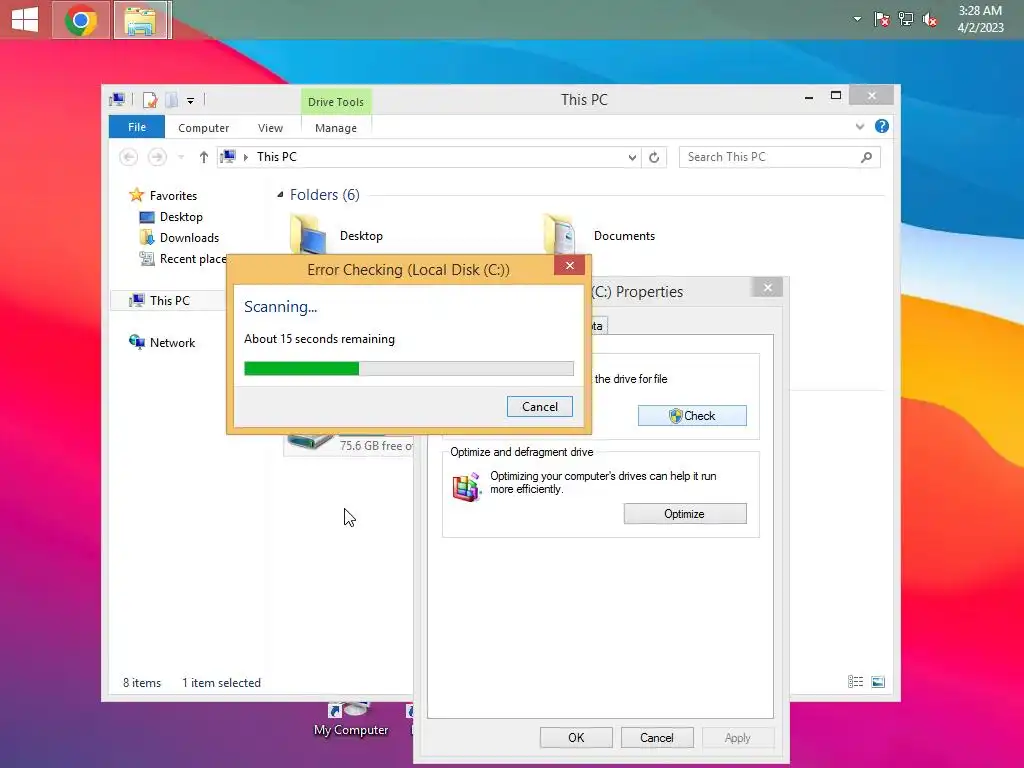1024x768 pixels.
Task: Show hidden system tray icons arrow
Action: pyautogui.click(x=857, y=19)
